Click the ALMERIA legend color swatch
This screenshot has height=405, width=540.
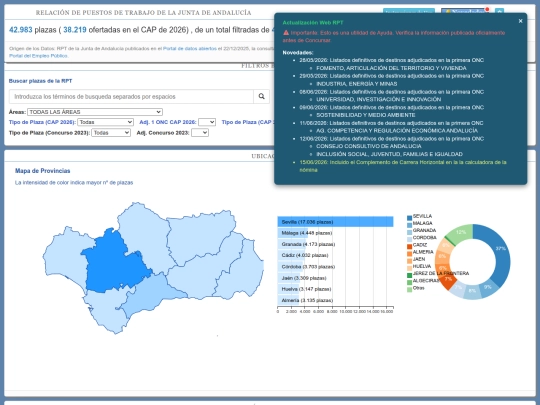pos(409,253)
